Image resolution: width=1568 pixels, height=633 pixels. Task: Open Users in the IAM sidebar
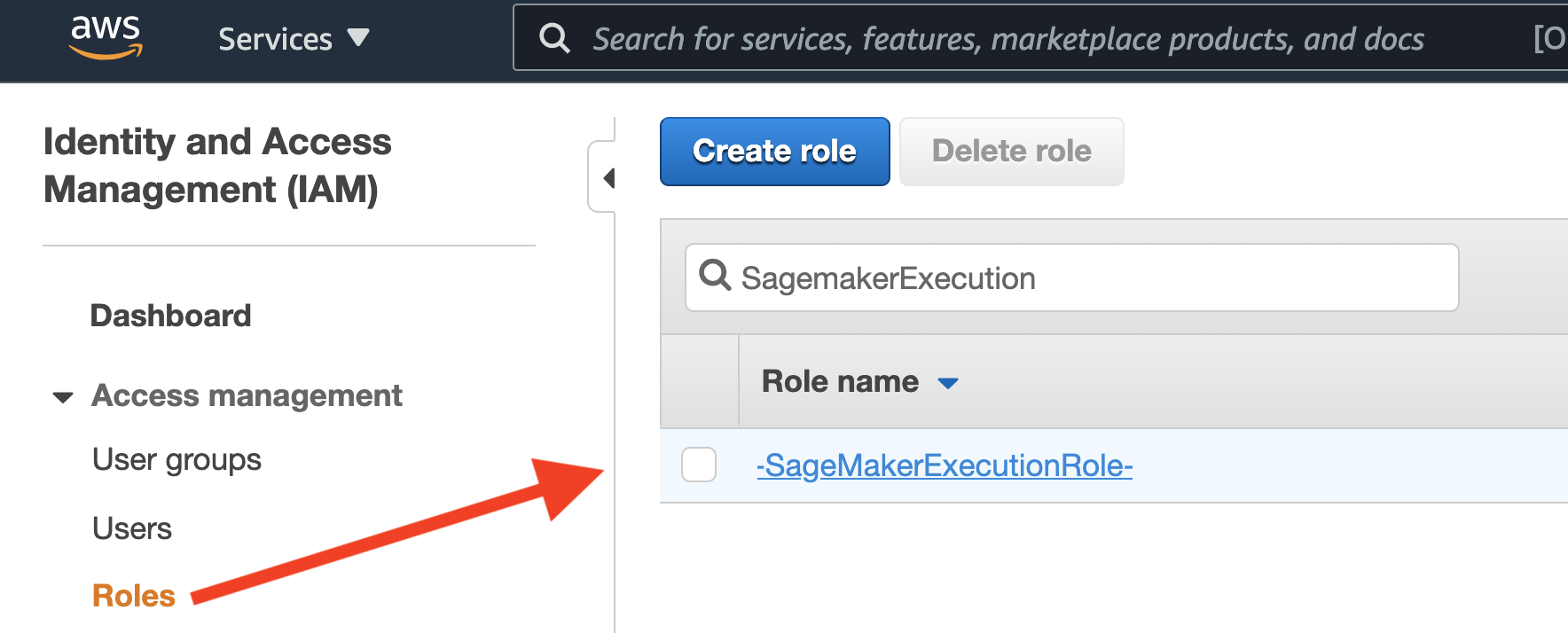coord(132,528)
